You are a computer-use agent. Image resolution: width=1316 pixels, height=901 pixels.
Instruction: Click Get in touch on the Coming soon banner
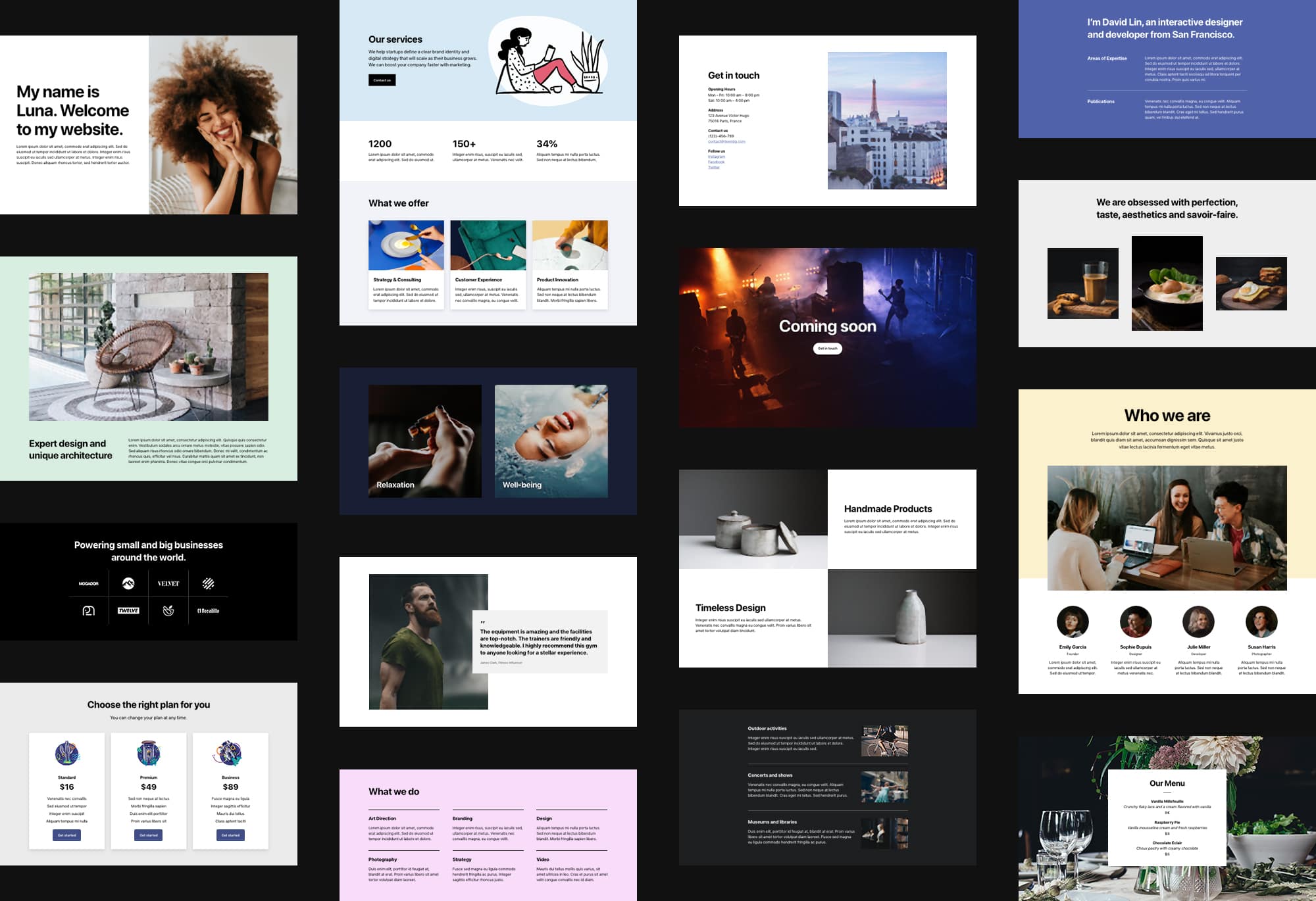828,349
